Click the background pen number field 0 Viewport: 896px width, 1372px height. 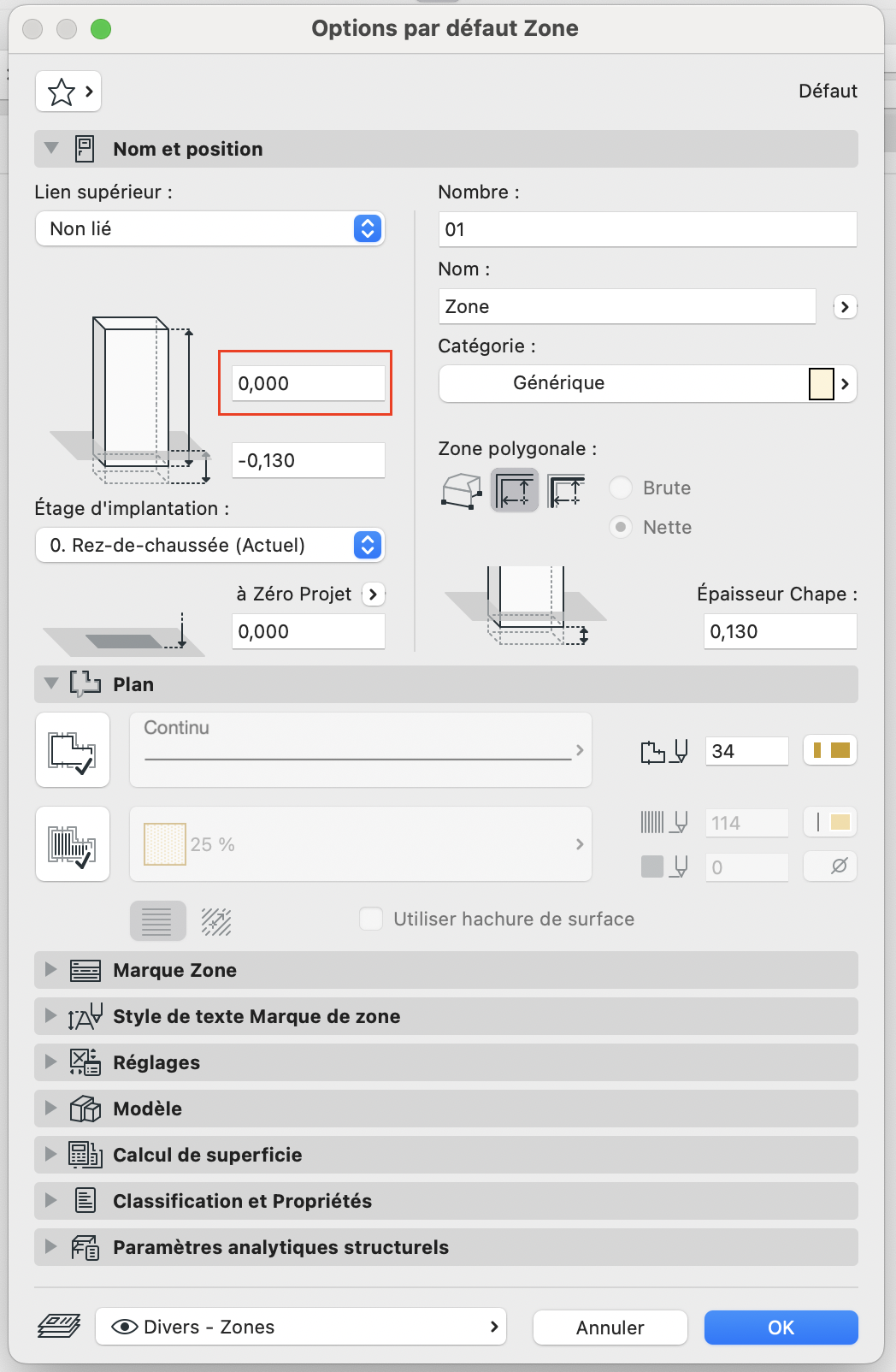pos(747,866)
